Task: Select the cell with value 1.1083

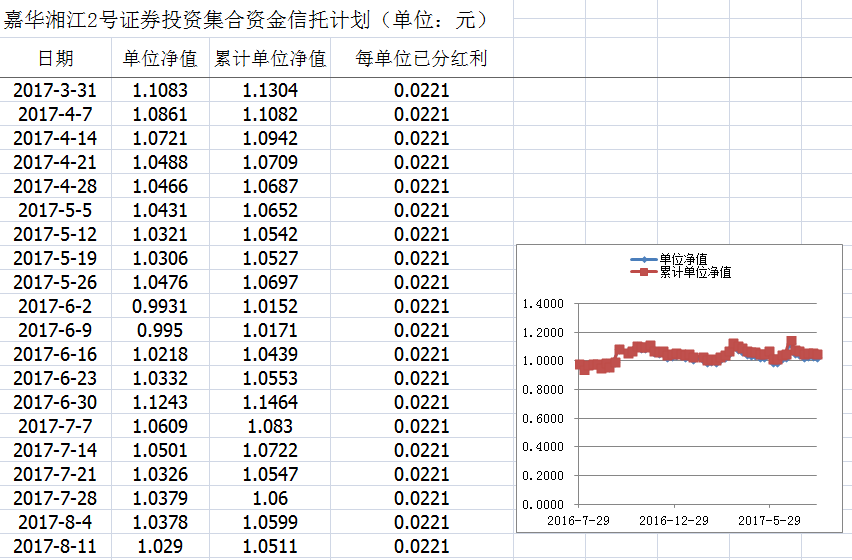Action: 160,90
